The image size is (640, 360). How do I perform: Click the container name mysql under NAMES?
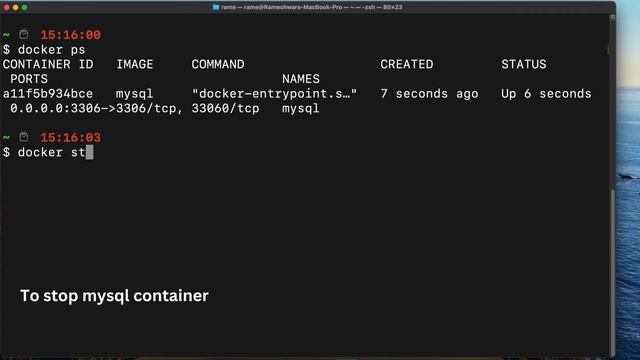click(301, 109)
